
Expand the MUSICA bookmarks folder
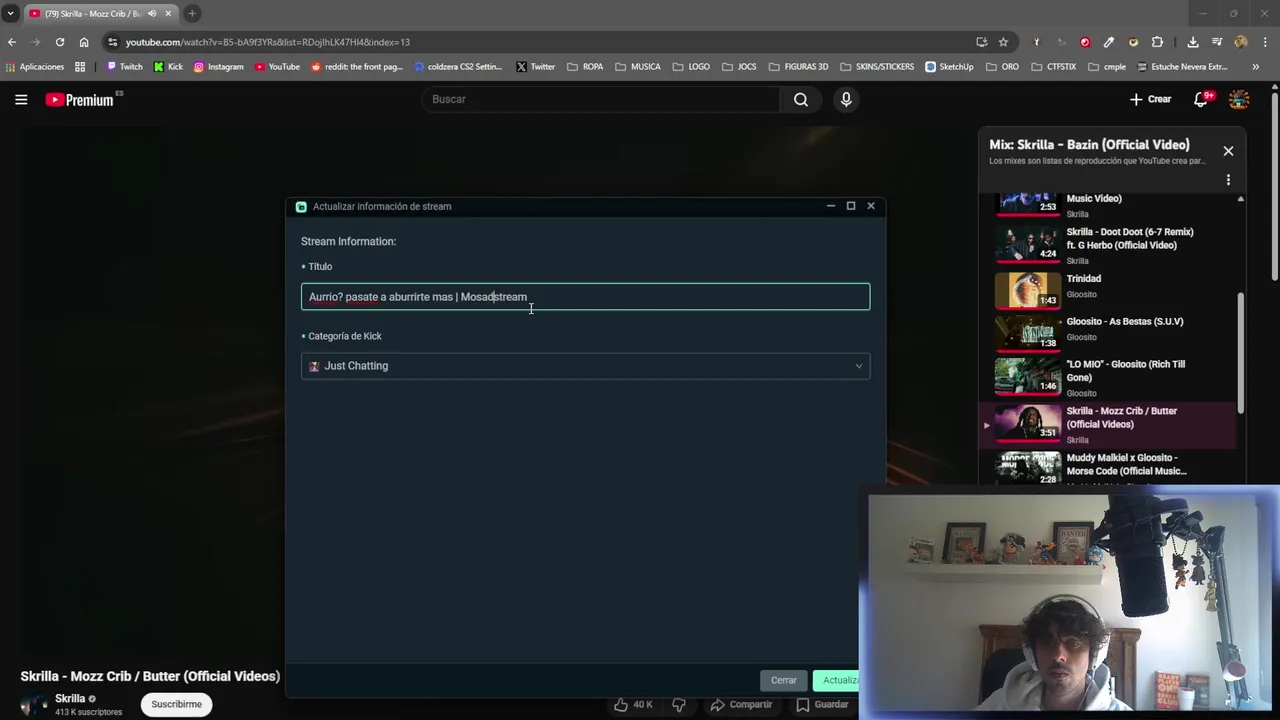pos(638,67)
